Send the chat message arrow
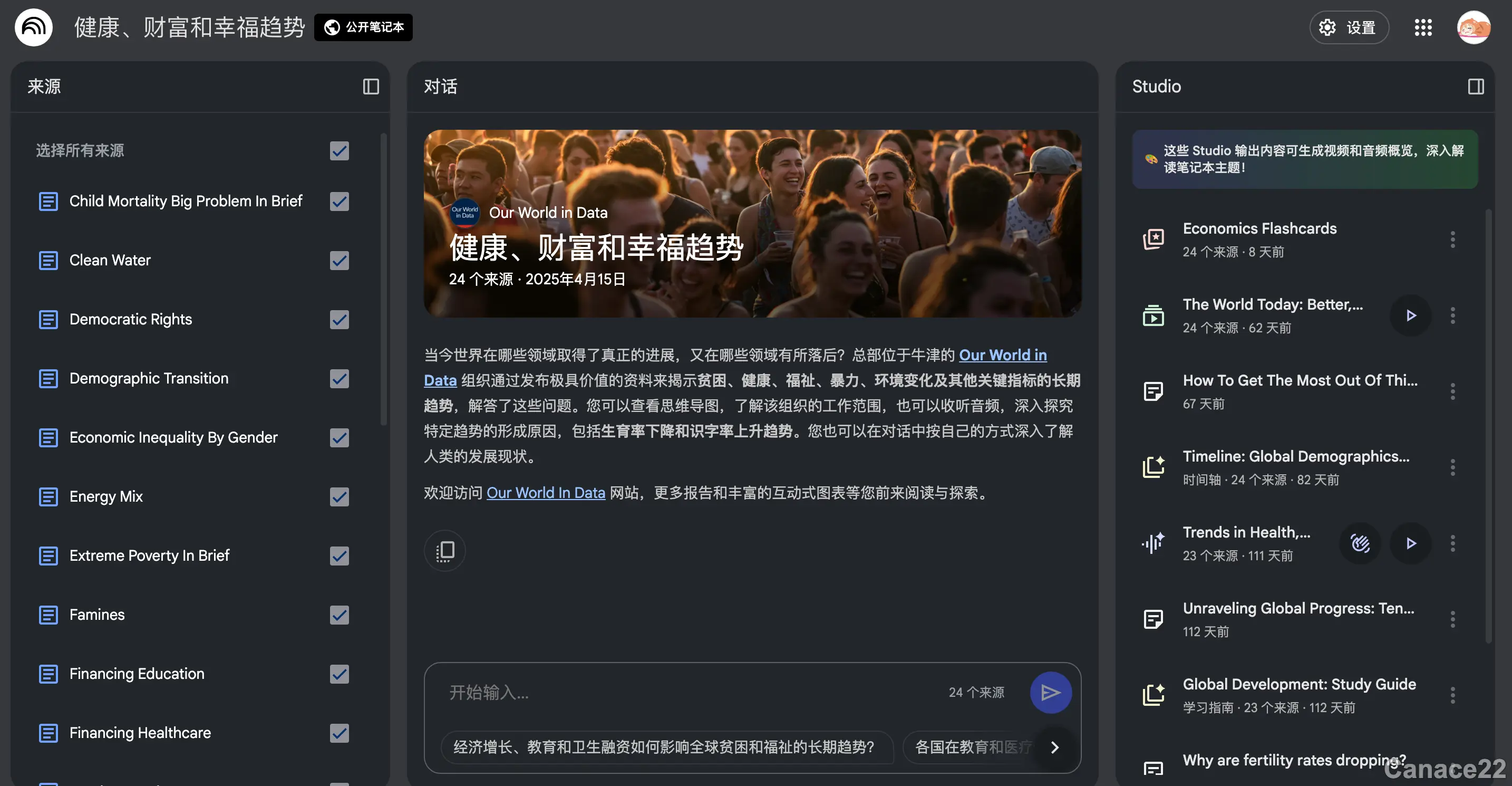 point(1050,692)
